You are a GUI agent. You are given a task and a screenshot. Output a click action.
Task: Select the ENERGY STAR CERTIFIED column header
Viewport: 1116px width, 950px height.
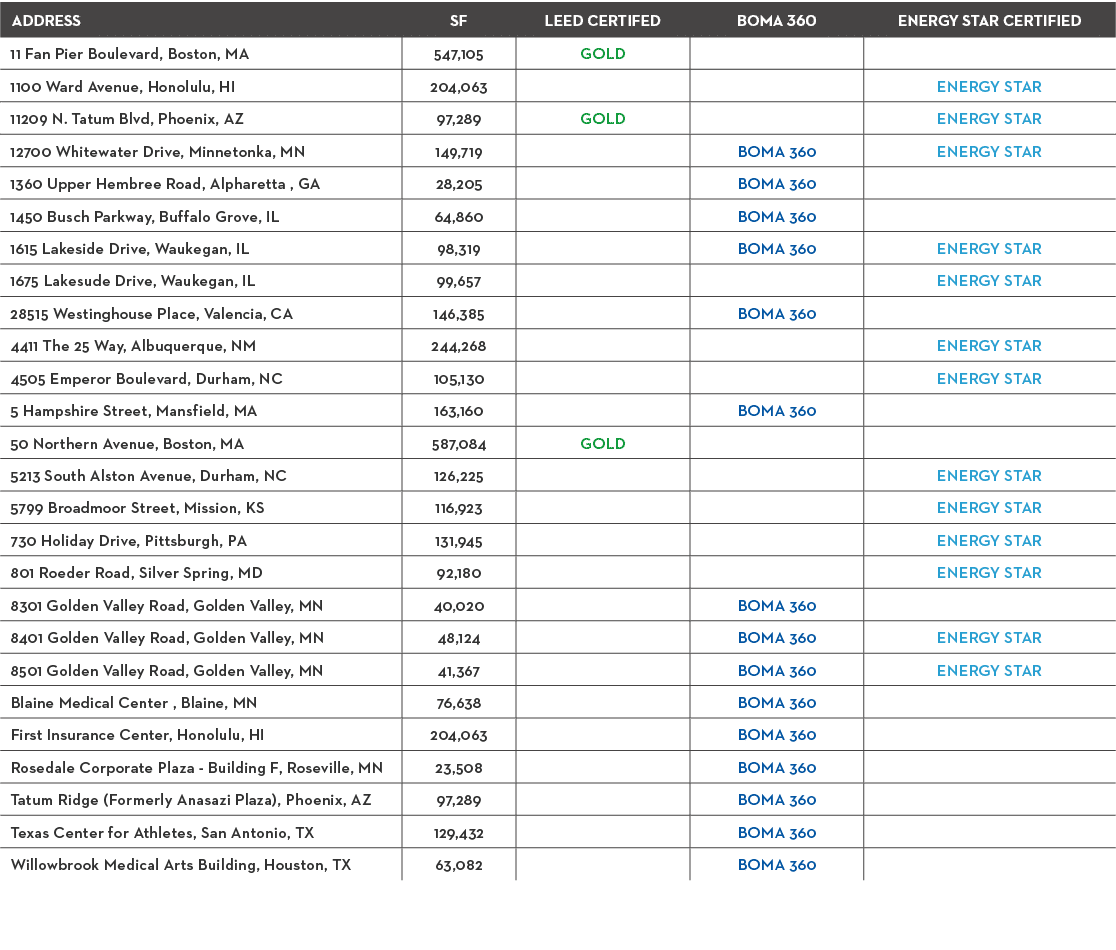tap(989, 20)
